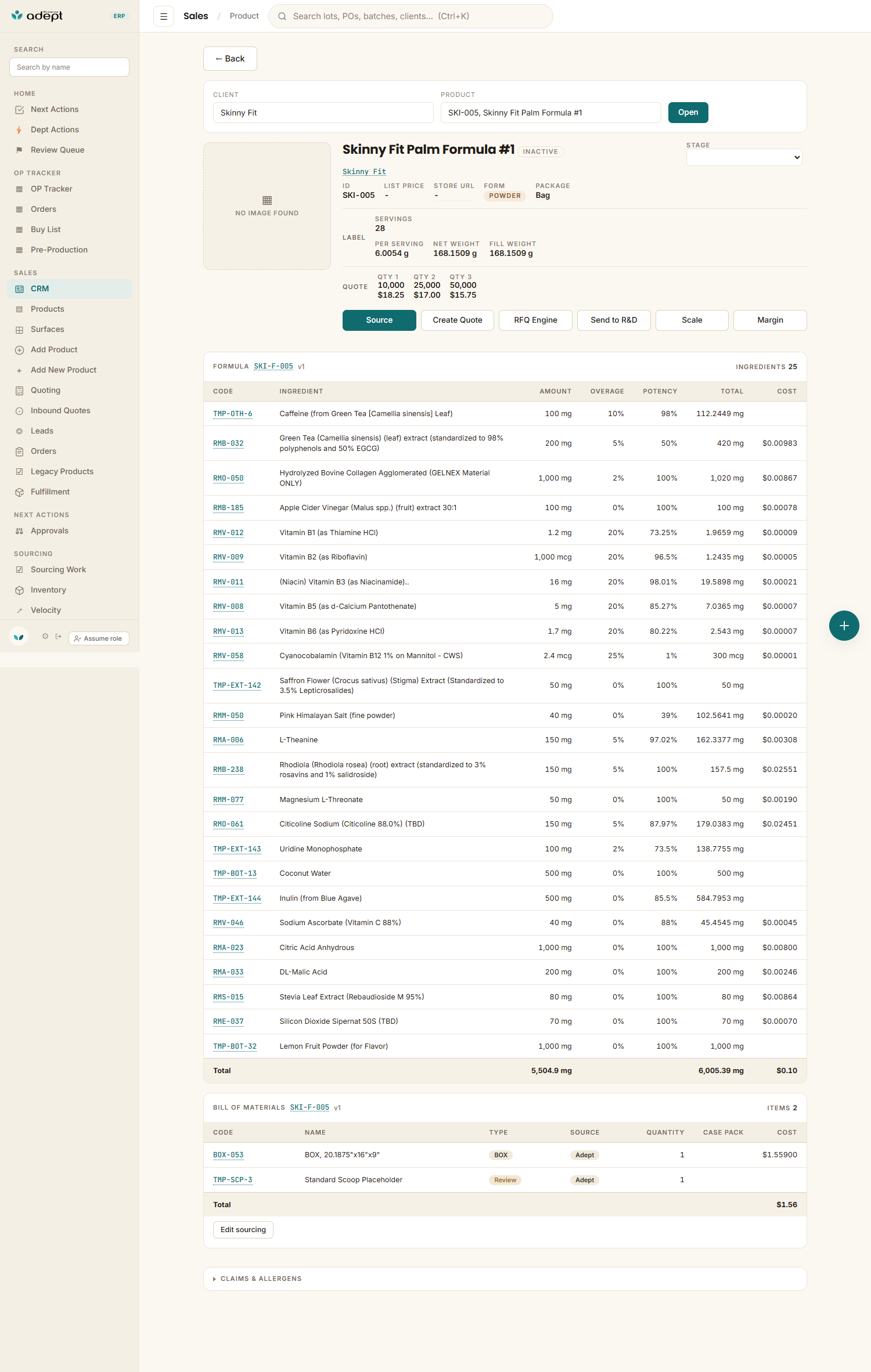Launch the RFQ Engine
The height and width of the screenshot is (1372, 871).
[x=535, y=320]
